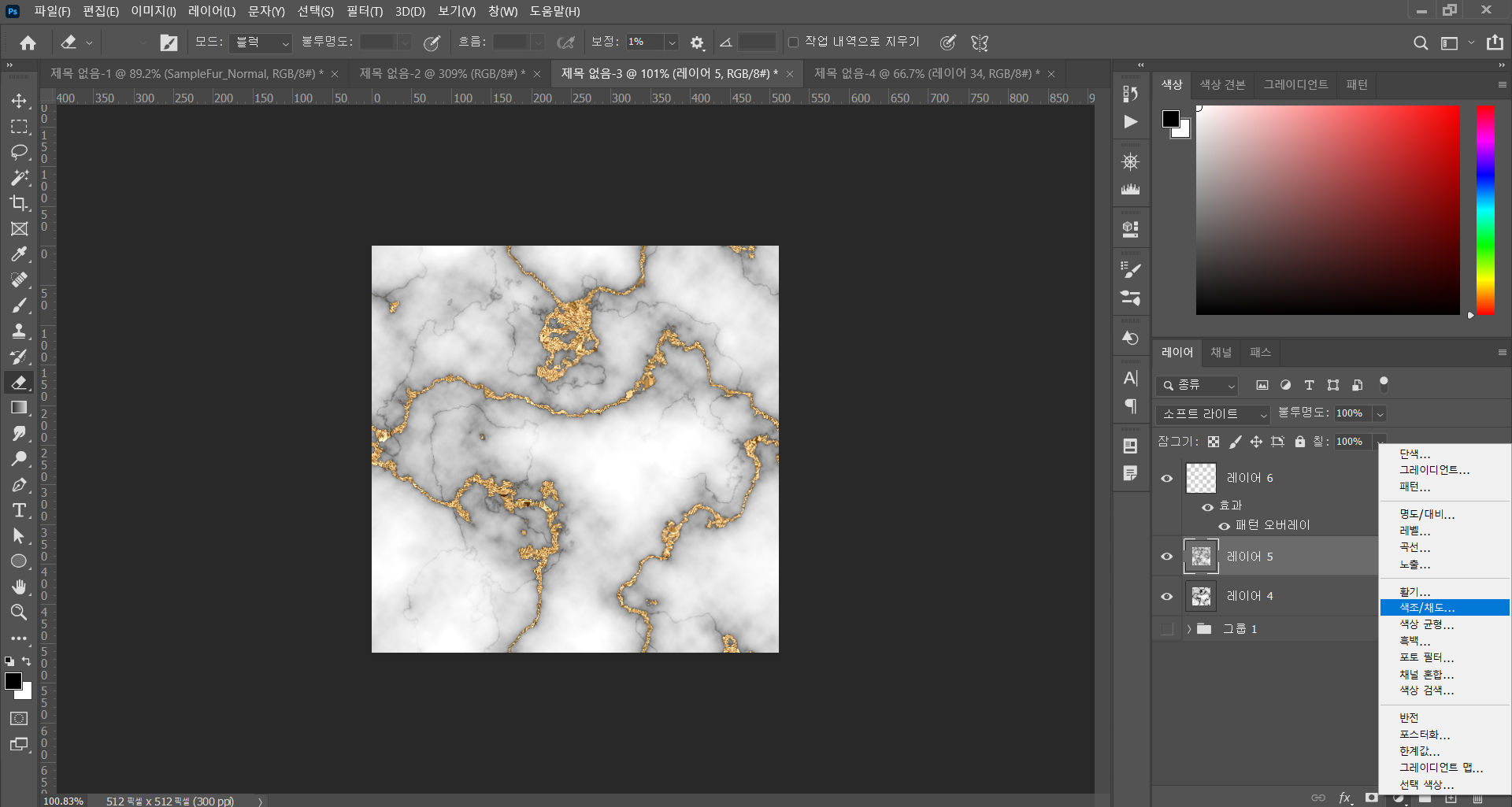Toggle layer filter on/off switch
This screenshot has height=807, width=1512.
(1384, 384)
